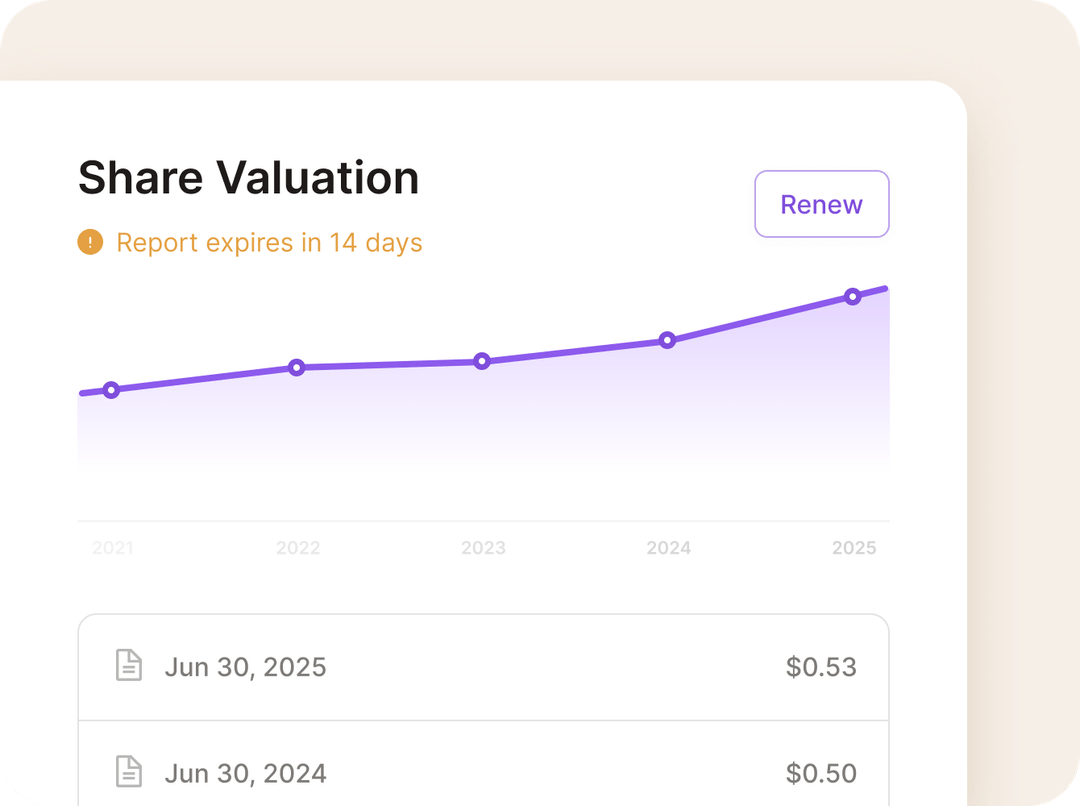Click the orange warning icon
This screenshot has height=806, width=1080.
(x=90, y=242)
